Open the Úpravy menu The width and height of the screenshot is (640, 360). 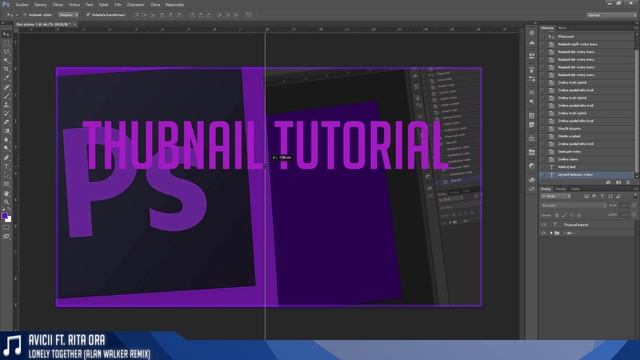point(40,5)
